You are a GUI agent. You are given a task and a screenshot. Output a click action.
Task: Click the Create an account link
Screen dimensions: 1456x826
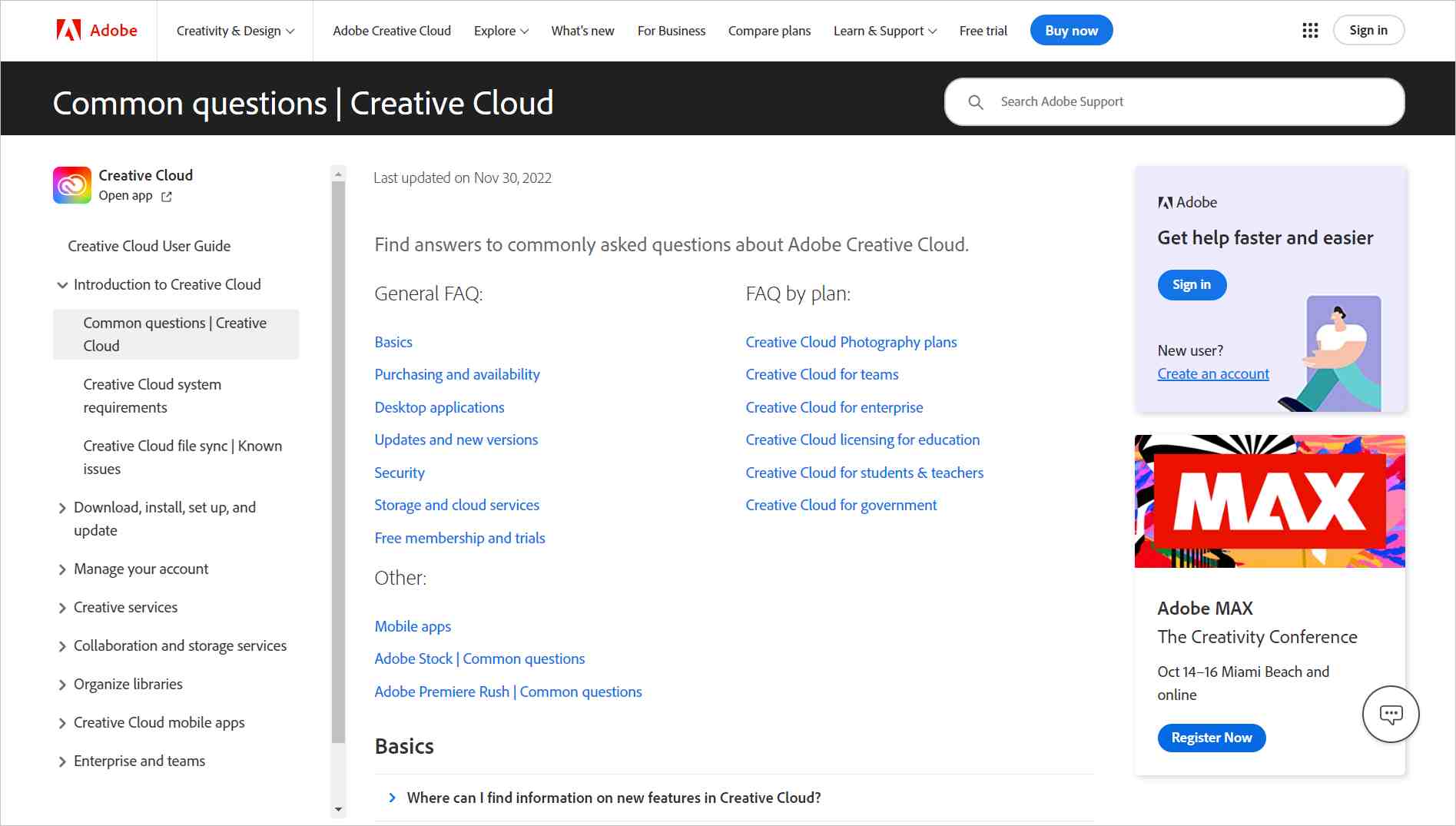coord(1213,373)
